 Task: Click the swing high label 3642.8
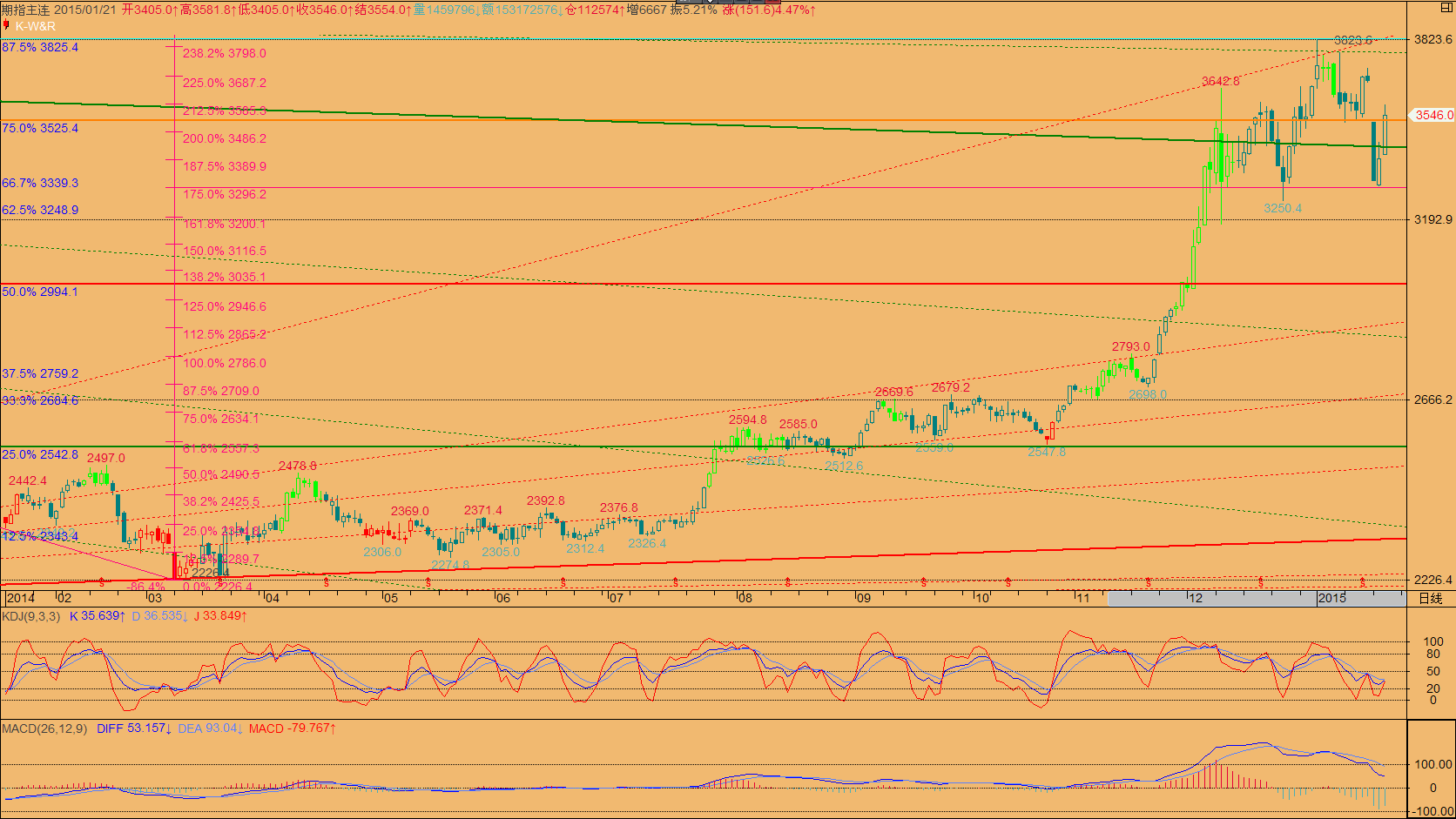[x=1221, y=81]
